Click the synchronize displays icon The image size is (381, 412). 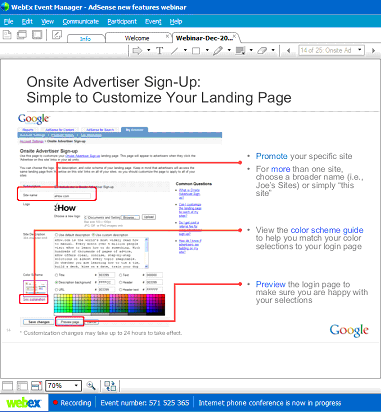click(110, 386)
